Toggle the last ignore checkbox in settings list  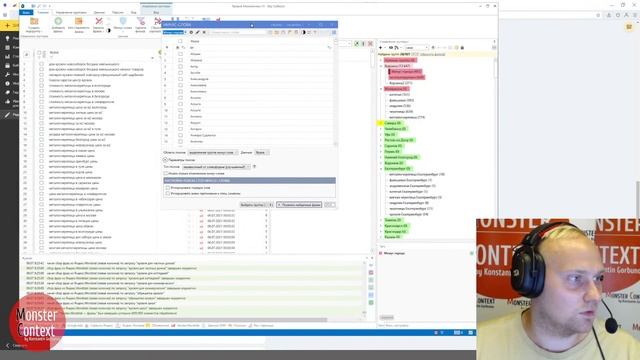pyautogui.click(x=168, y=193)
